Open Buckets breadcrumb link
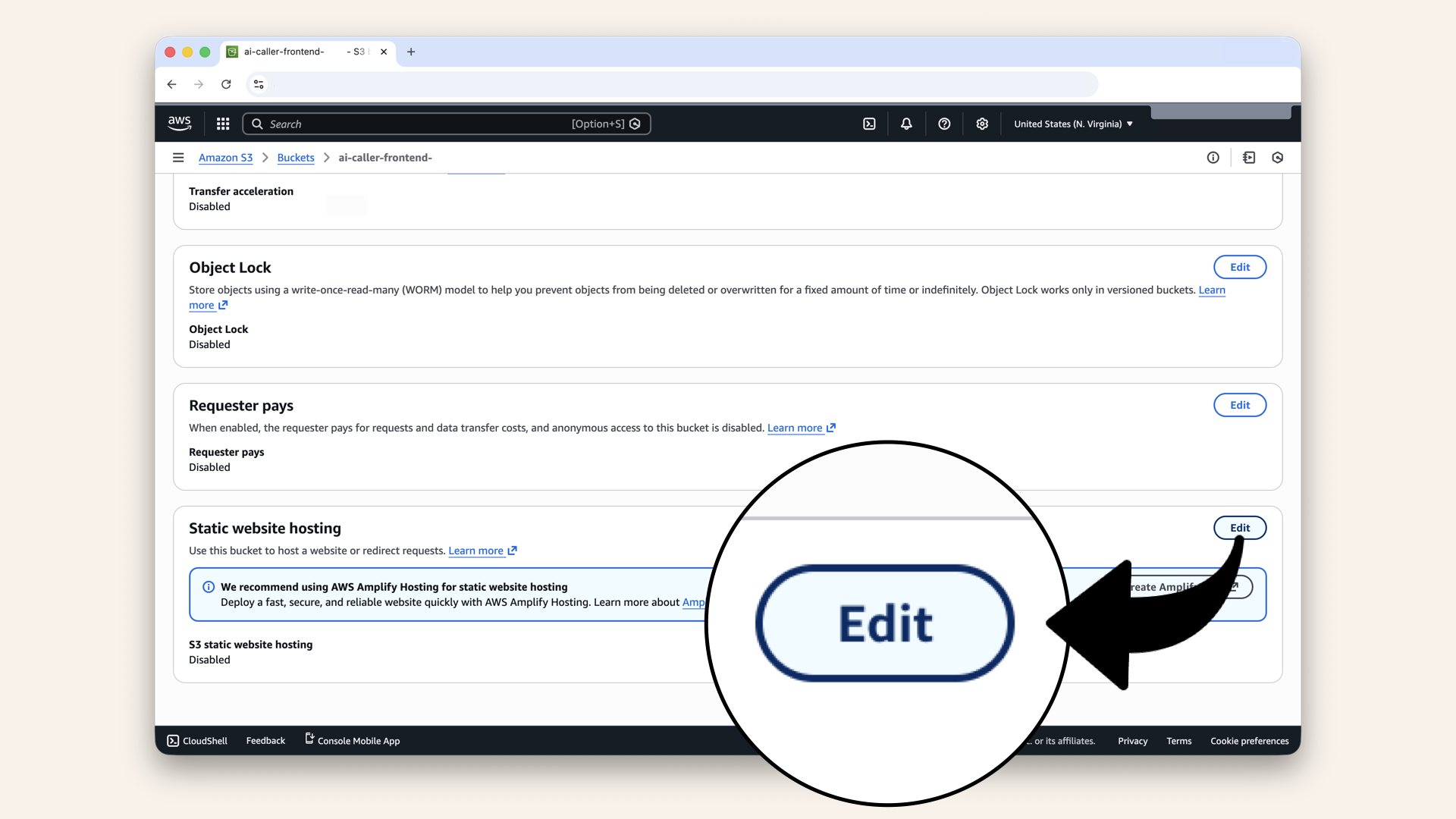 296,157
